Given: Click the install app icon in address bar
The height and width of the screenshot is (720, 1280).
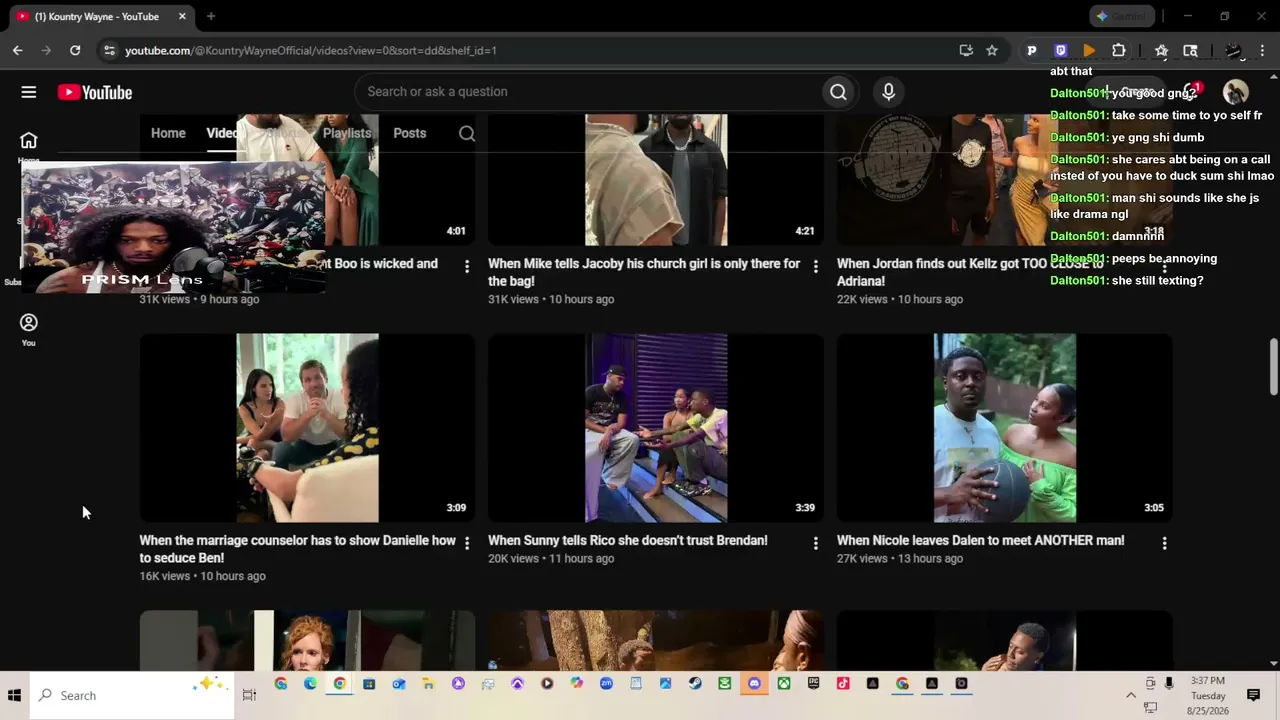Looking at the screenshot, I should pyautogui.click(x=966, y=50).
